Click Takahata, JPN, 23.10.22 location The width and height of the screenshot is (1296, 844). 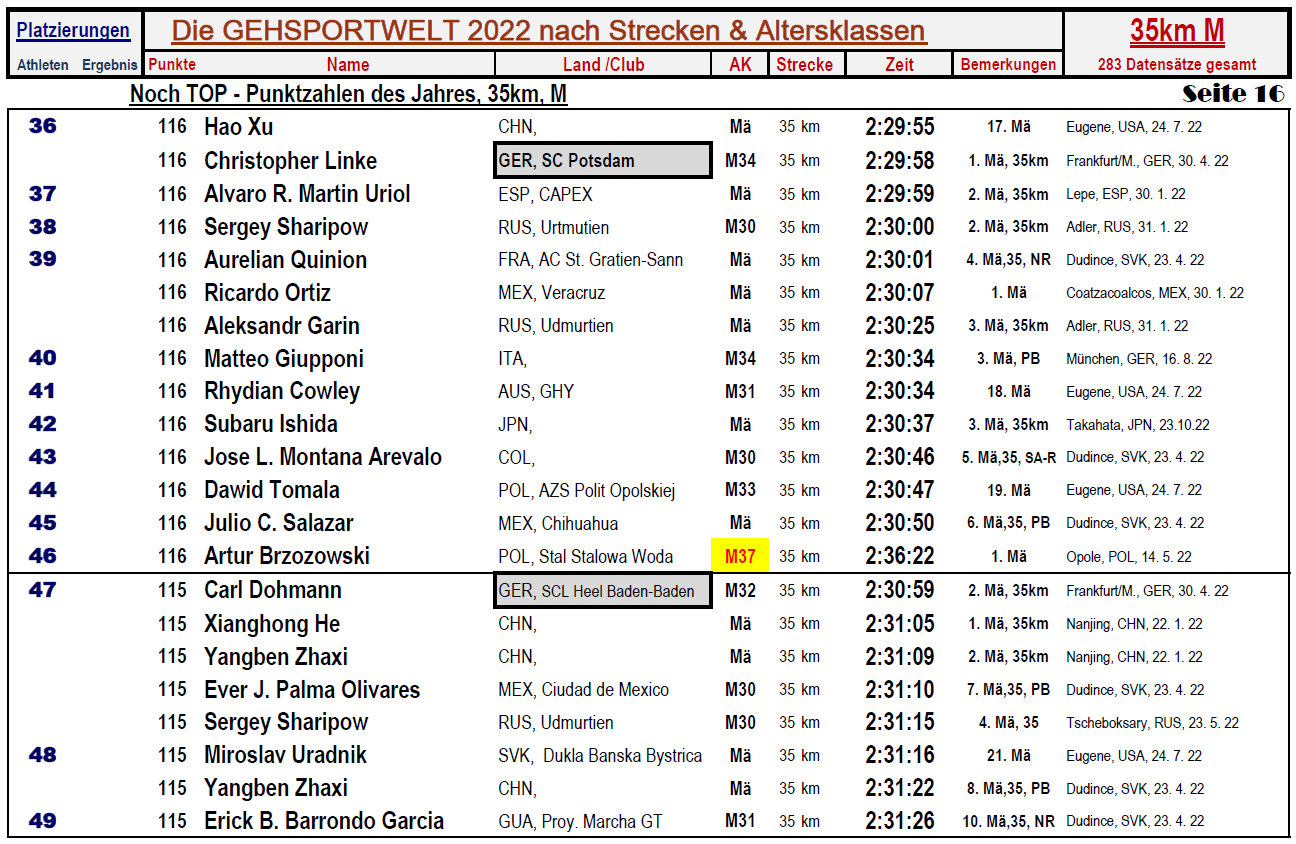pyautogui.click(x=1138, y=425)
